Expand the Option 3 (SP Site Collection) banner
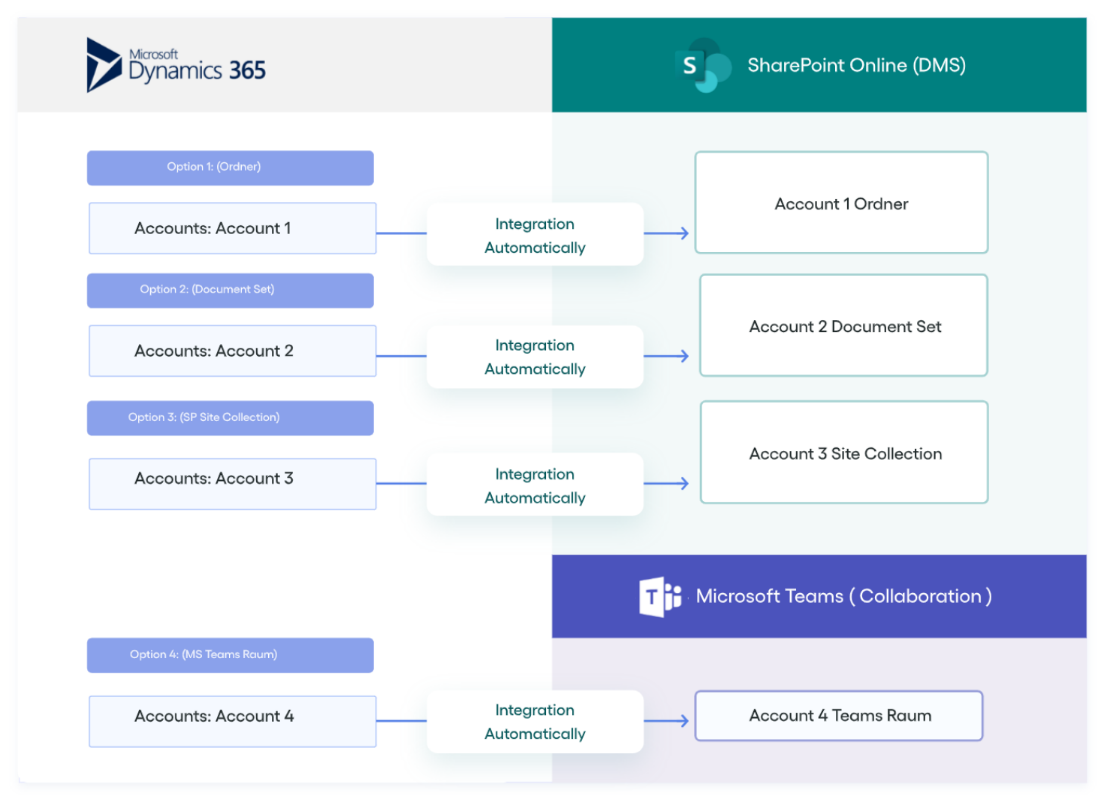This screenshot has width=1101, height=798. pos(230,417)
